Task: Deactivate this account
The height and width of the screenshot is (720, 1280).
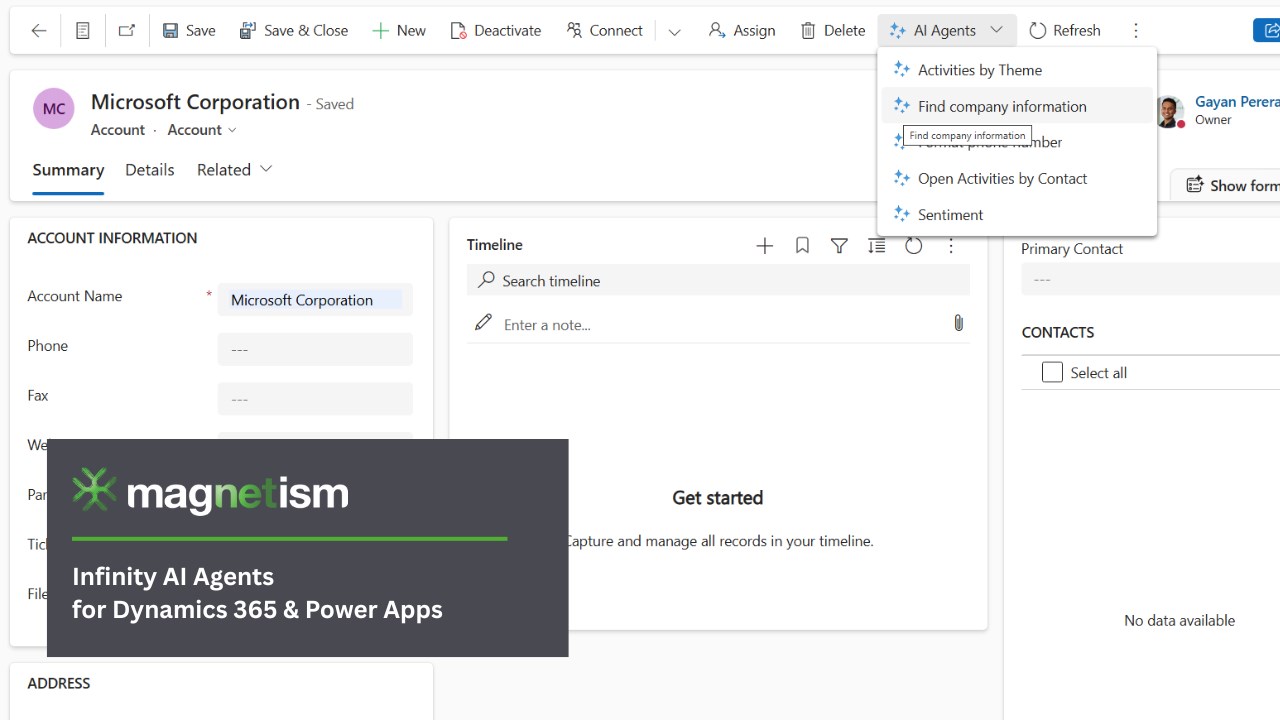Action: [x=496, y=31]
